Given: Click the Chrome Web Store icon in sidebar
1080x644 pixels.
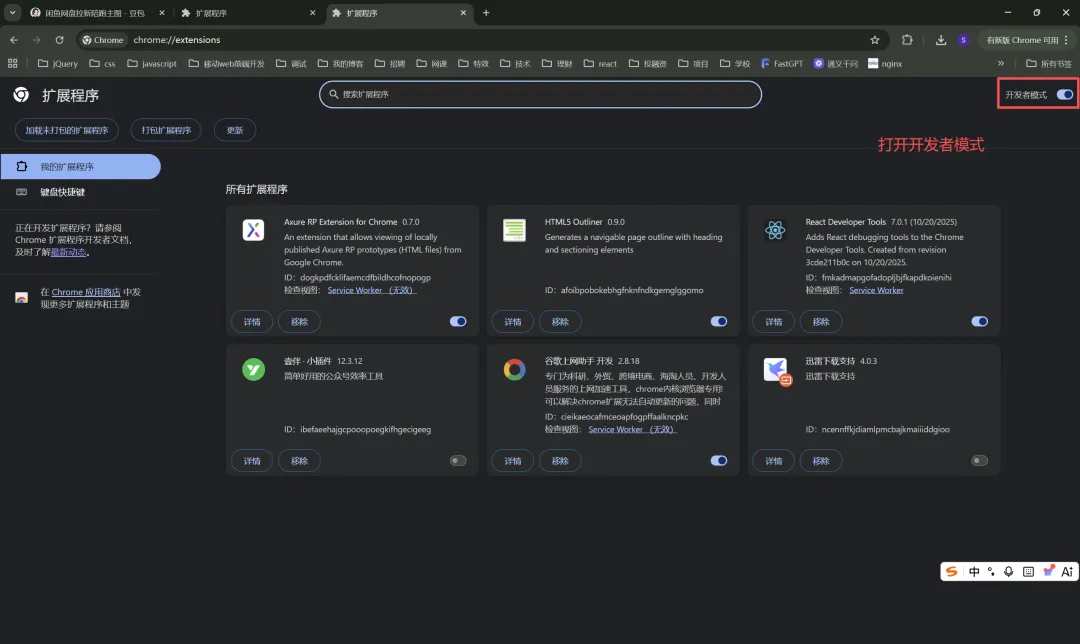Looking at the screenshot, I should click(x=21, y=298).
